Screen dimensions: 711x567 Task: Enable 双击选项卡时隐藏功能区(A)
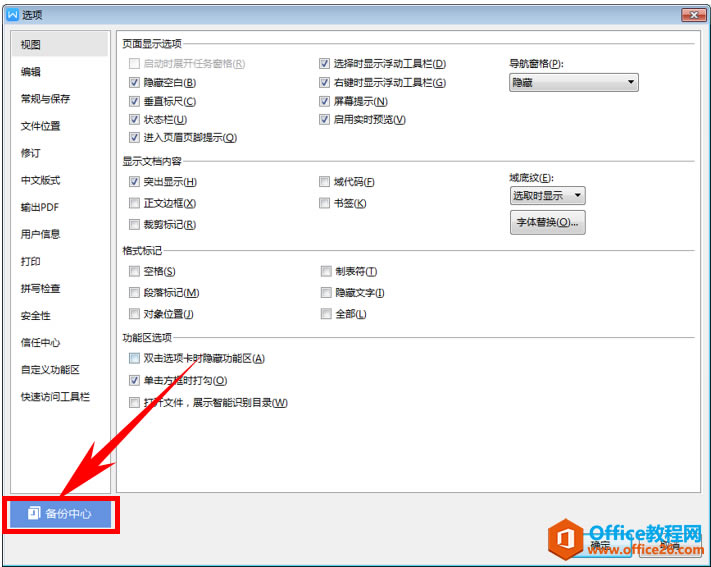pos(134,358)
